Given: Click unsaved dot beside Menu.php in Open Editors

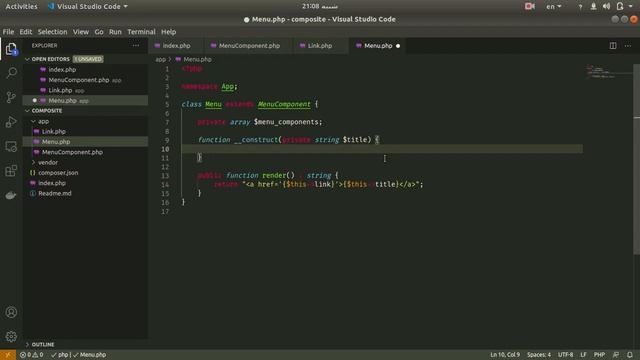Looking at the screenshot, I should click(x=35, y=100).
